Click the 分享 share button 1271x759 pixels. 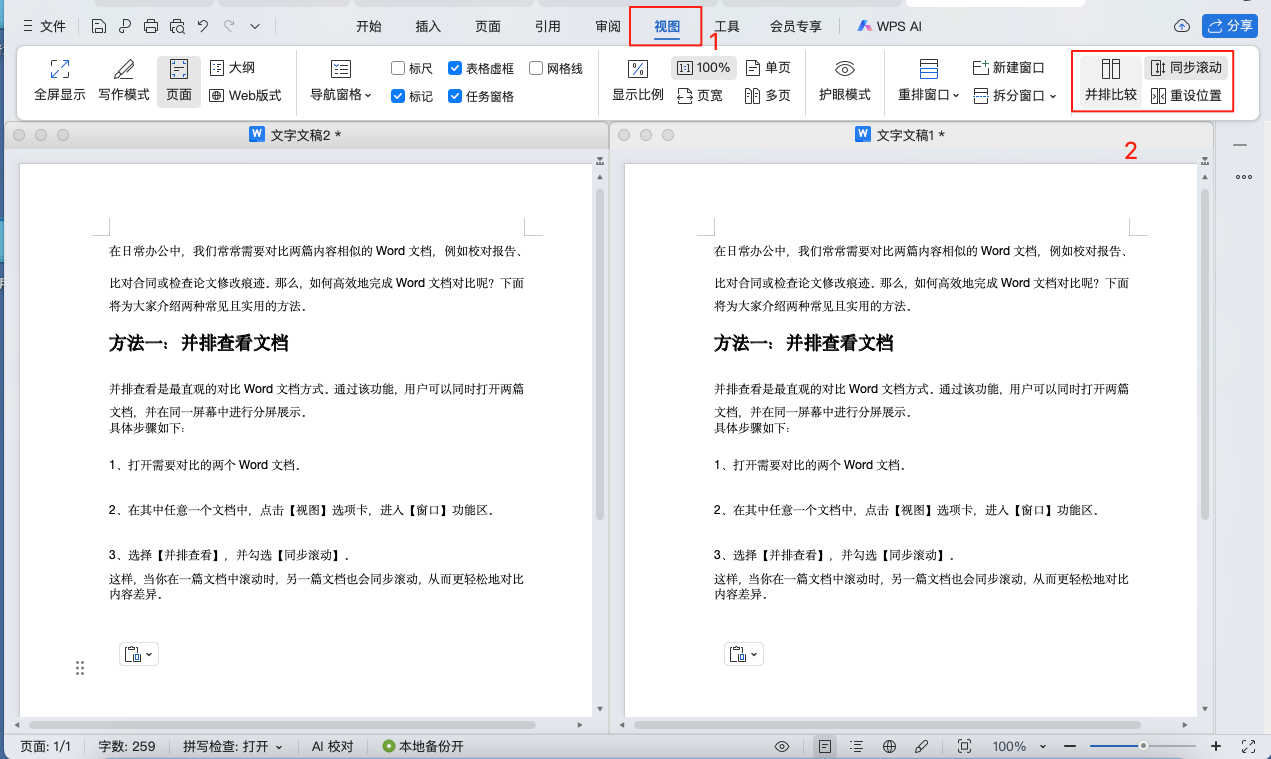[x=1229, y=26]
